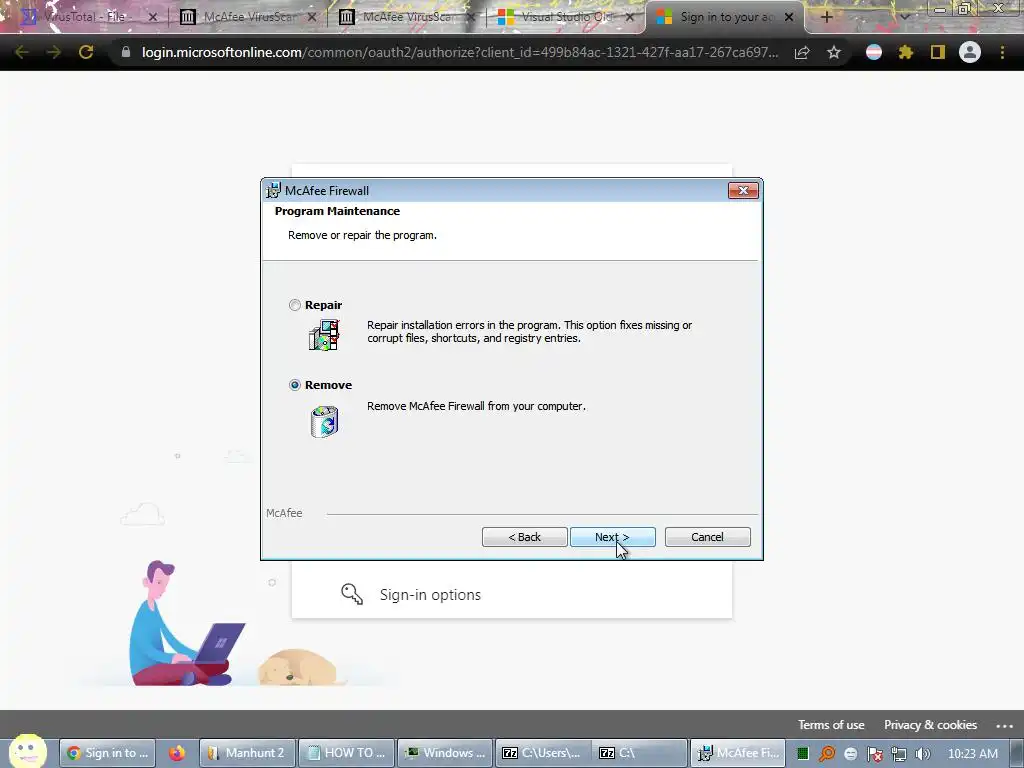Click the padlock site info icon
The height and width of the screenshot is (768, 1024).
(x=126, y=52)
